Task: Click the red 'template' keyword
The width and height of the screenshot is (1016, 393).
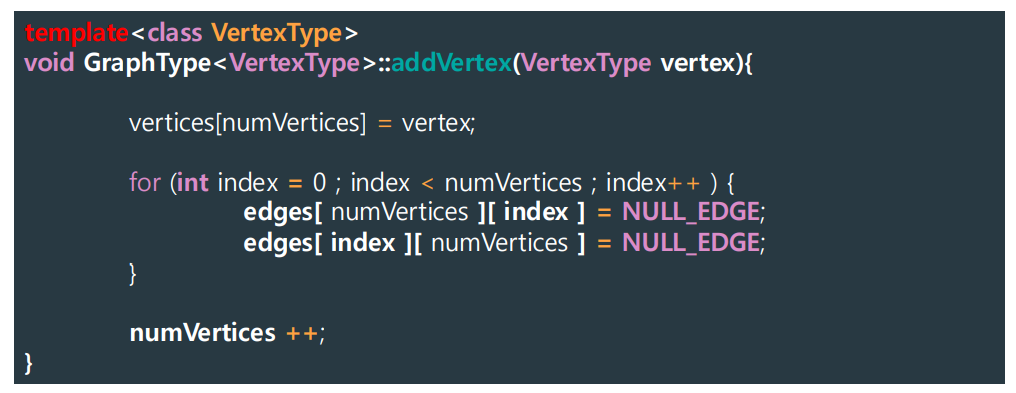Action: 77,33
